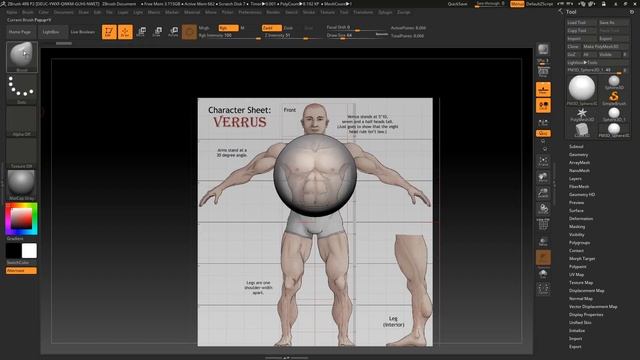The width and height of the screenshot is (640, 360).
Task: Click the QuickSave button
Action: (458, 4)
